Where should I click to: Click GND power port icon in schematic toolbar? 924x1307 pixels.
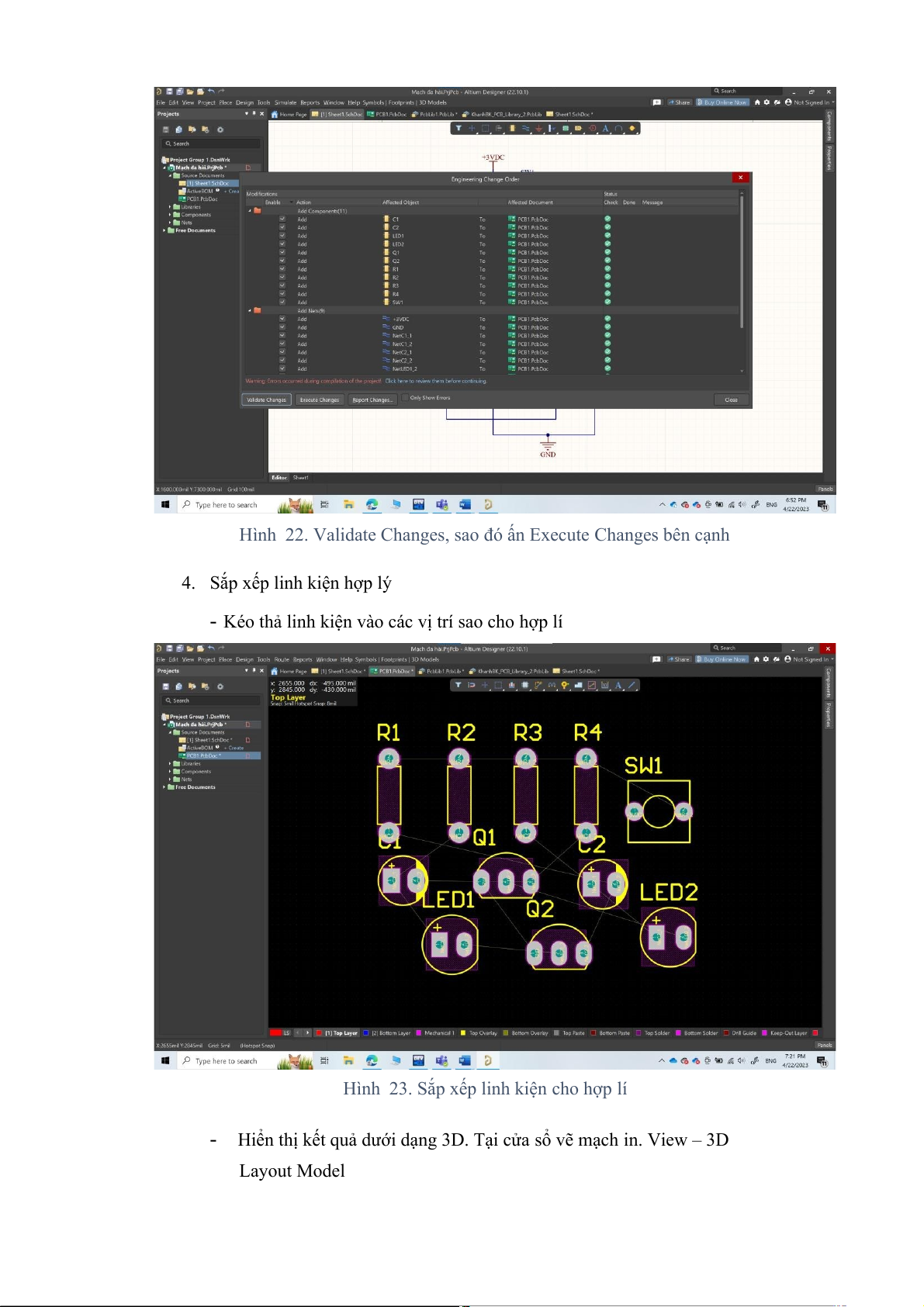pos(538,129)
